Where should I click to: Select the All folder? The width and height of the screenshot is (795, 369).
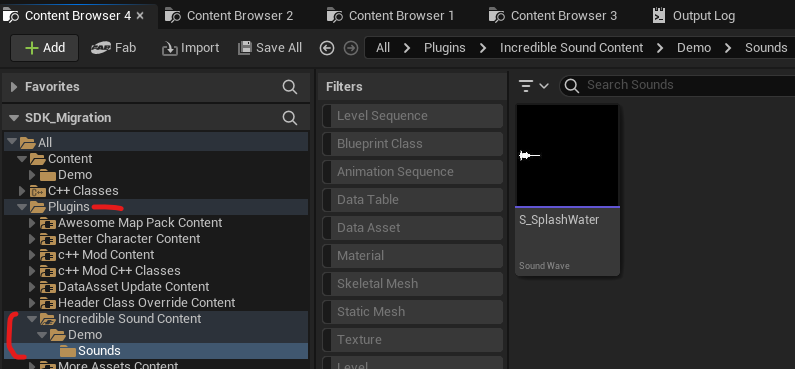pos(156,142)
